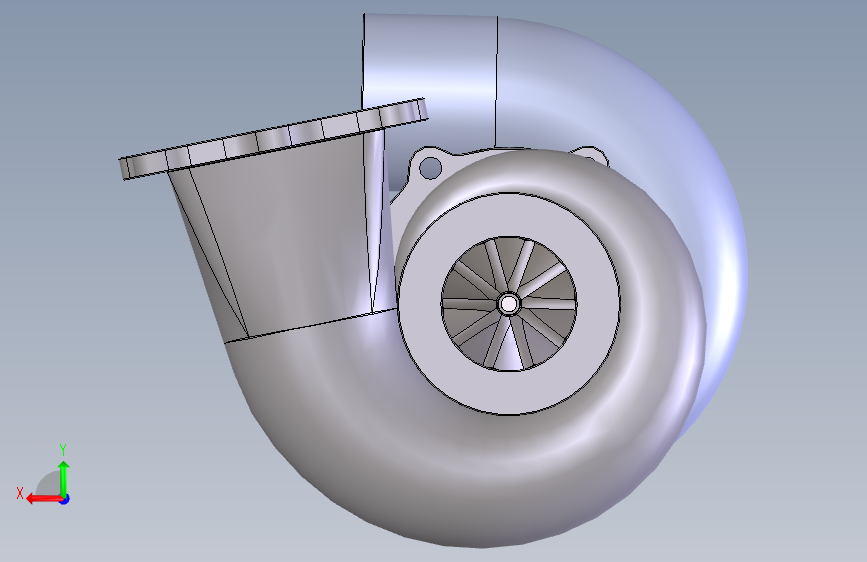Select the compressor wheel center shaft hub
This screenshot has height=562, width=867.
509,304
